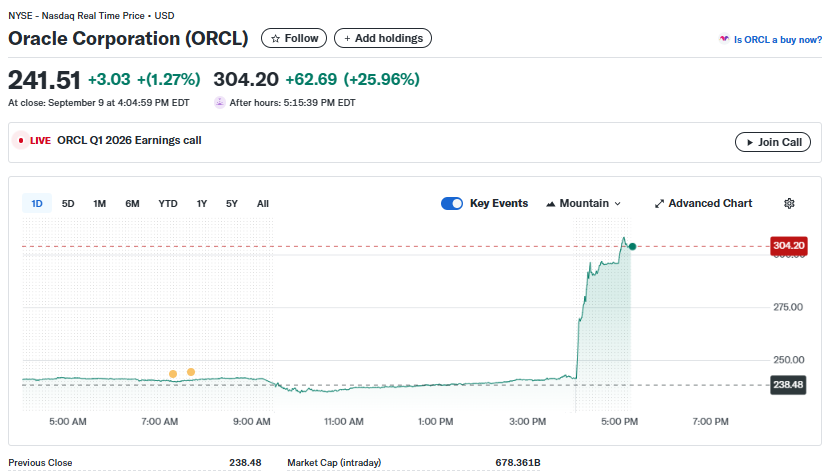This screenshot has width=840, height=473.
Task: Show the All time range
Action: (262, 204)
